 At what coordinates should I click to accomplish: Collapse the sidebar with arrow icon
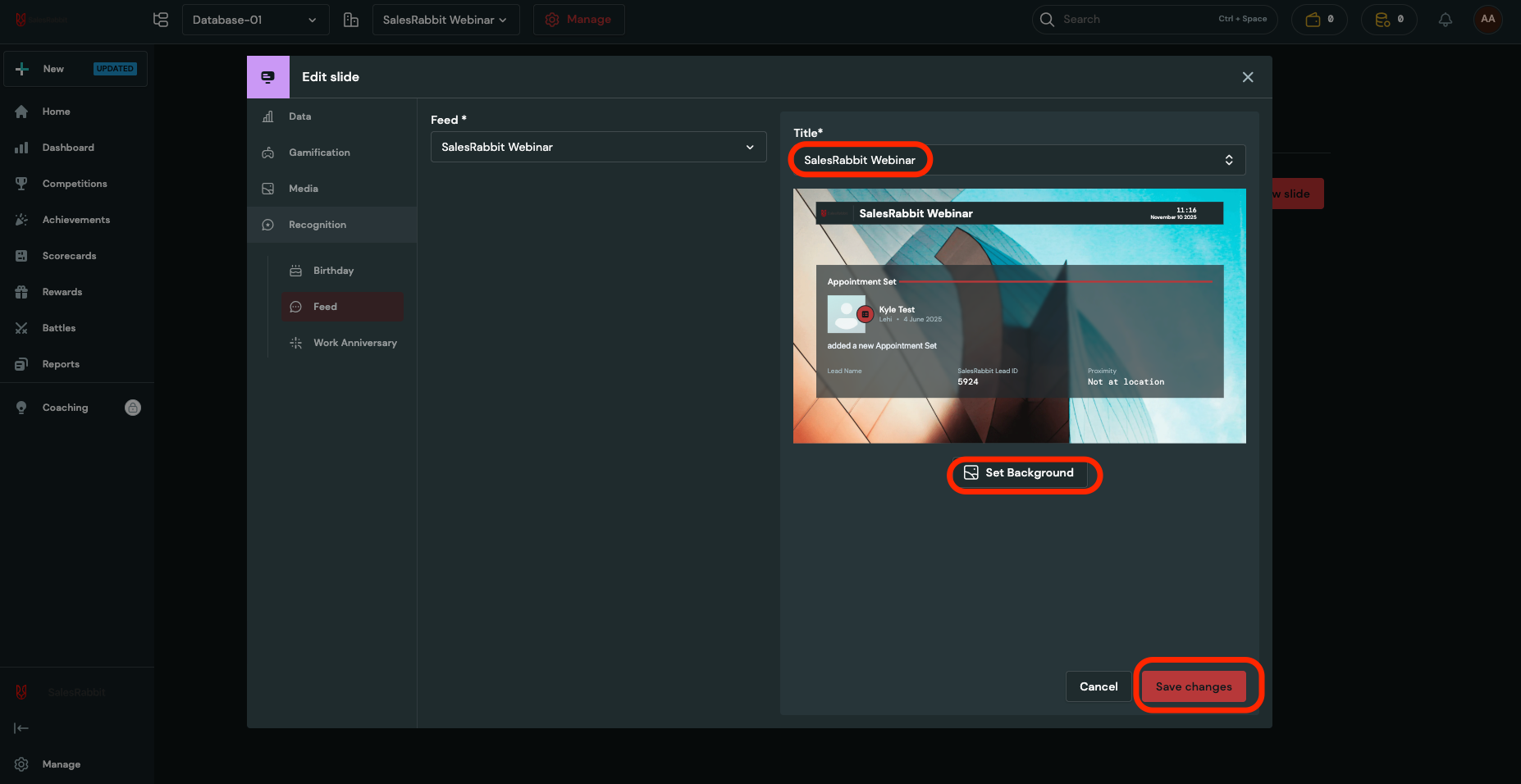click(x=21, y=728)
